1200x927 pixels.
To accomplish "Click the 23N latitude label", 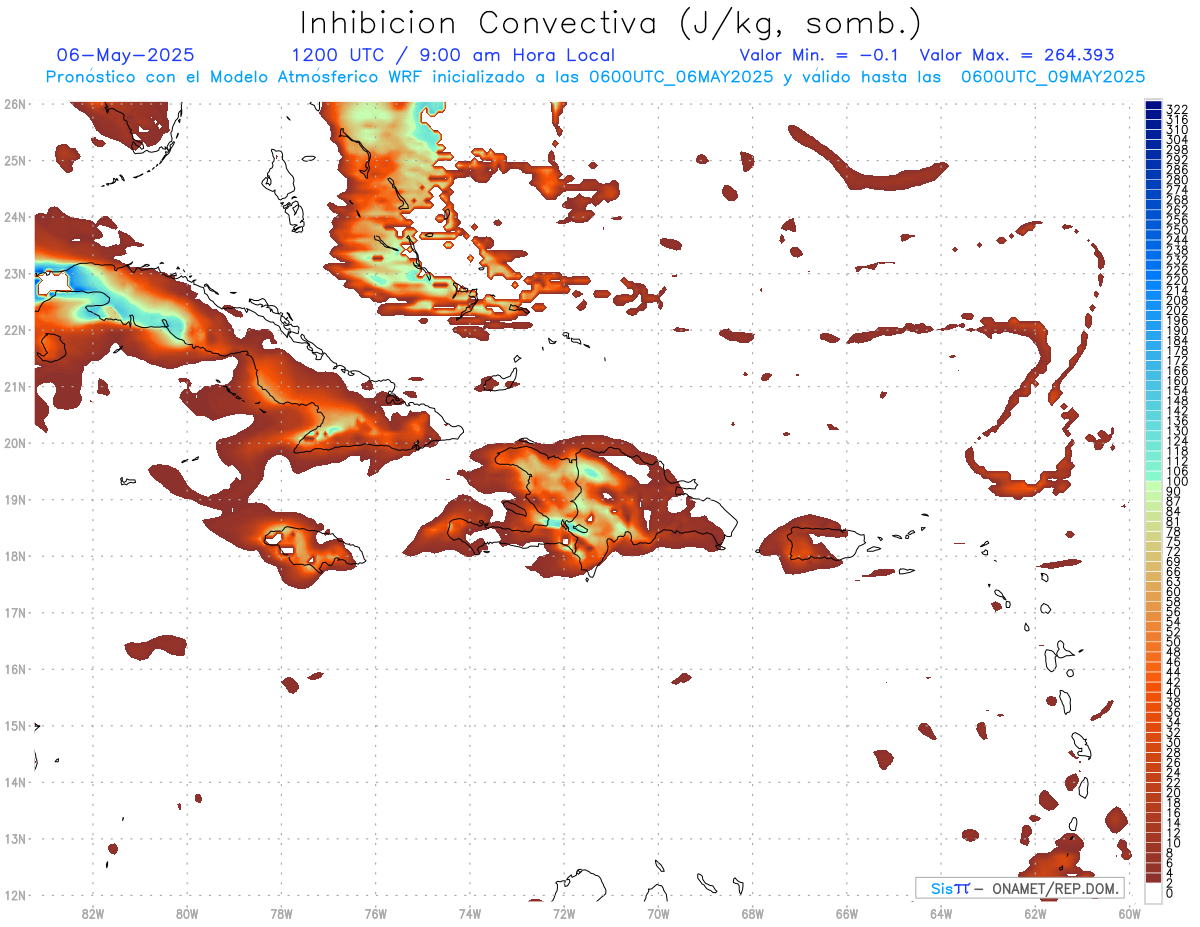I will pyautogui.click(x=15, y=273).
